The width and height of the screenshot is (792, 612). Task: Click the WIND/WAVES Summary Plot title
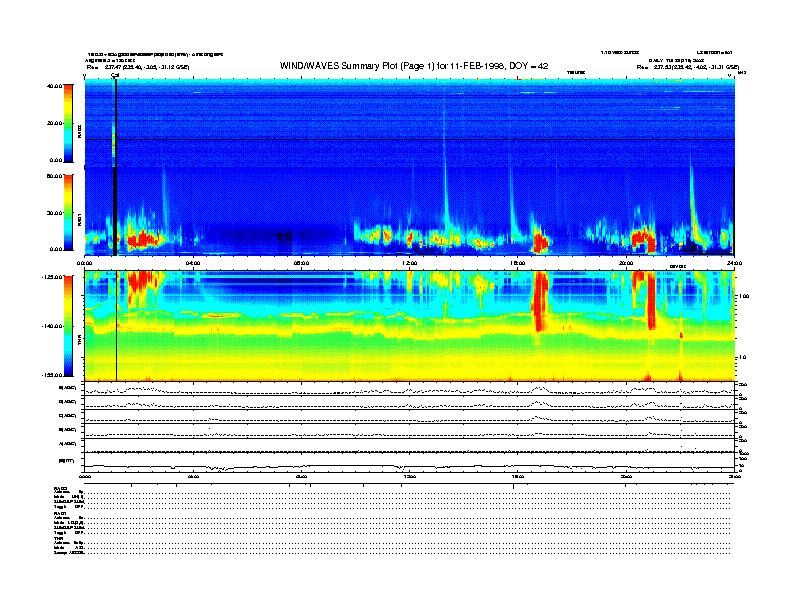tap(414, 66)
